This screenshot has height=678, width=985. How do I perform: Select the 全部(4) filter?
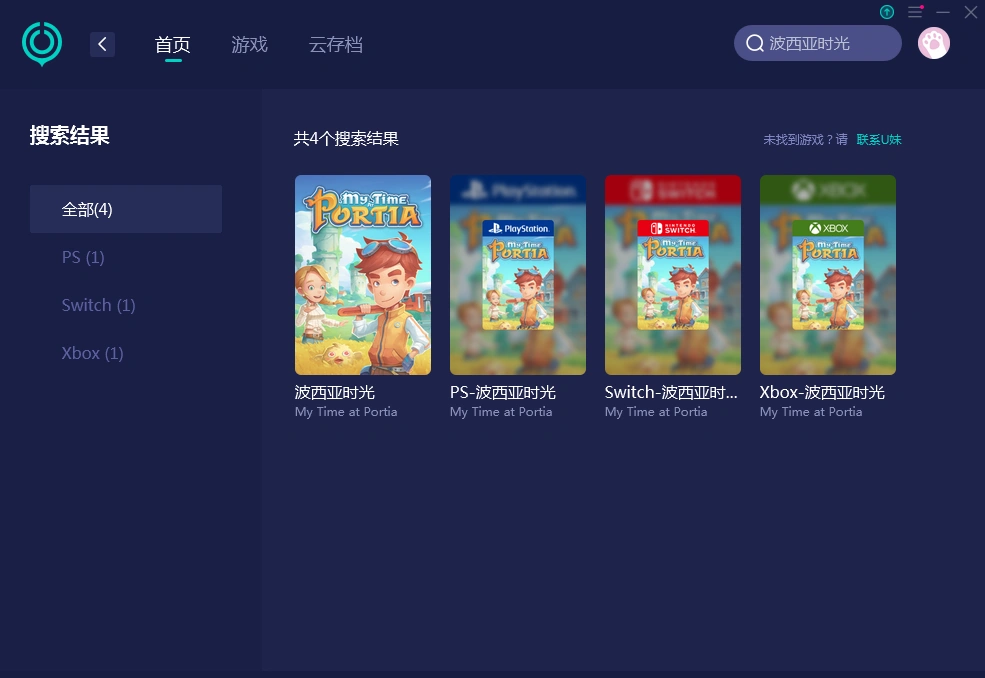126,209
